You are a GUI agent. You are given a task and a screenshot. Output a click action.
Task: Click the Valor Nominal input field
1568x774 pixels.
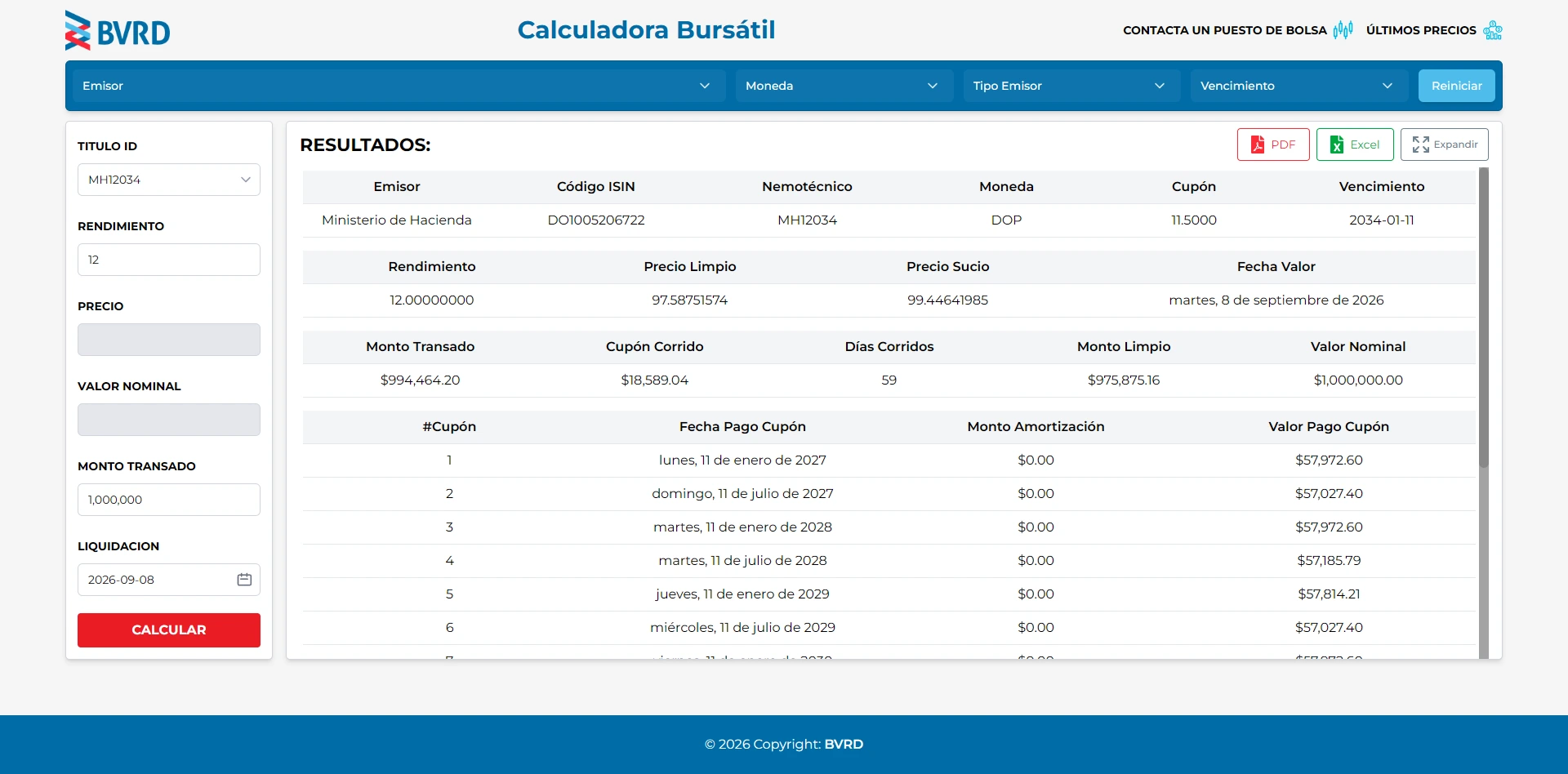pyautogui.click(x=169, y=420)
